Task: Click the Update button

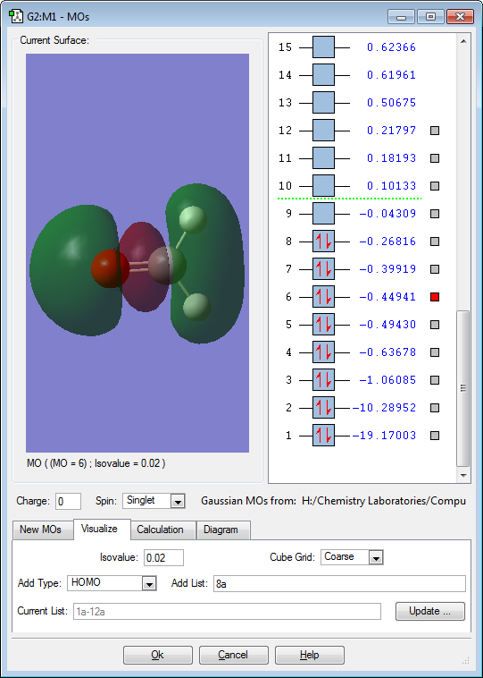Action: (430, 611)
